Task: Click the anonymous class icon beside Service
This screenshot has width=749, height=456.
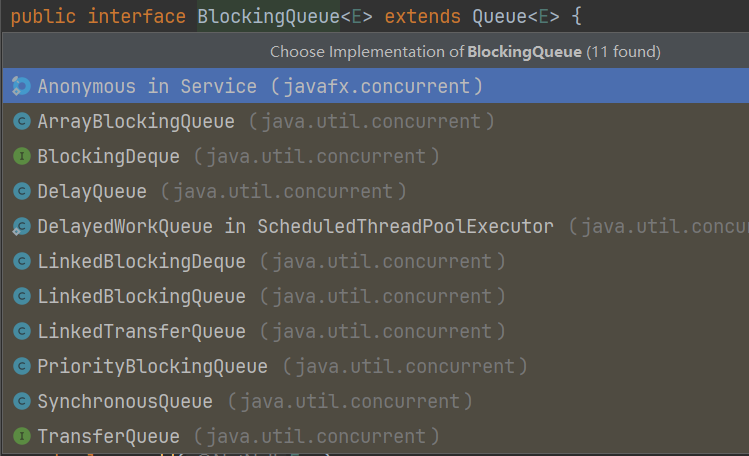Action: [x=21, y=87]
